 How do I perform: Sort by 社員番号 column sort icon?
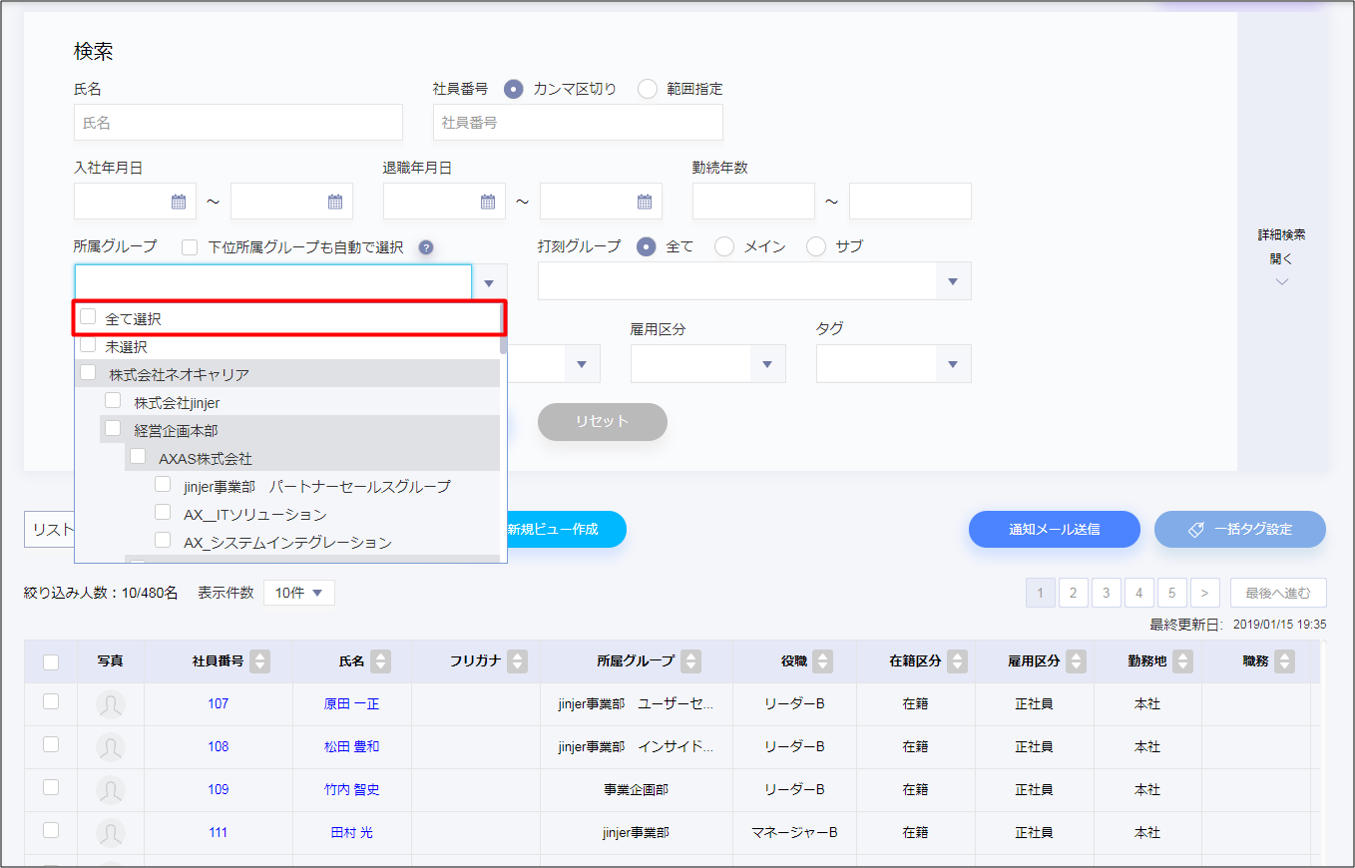[x=260, y=661]
